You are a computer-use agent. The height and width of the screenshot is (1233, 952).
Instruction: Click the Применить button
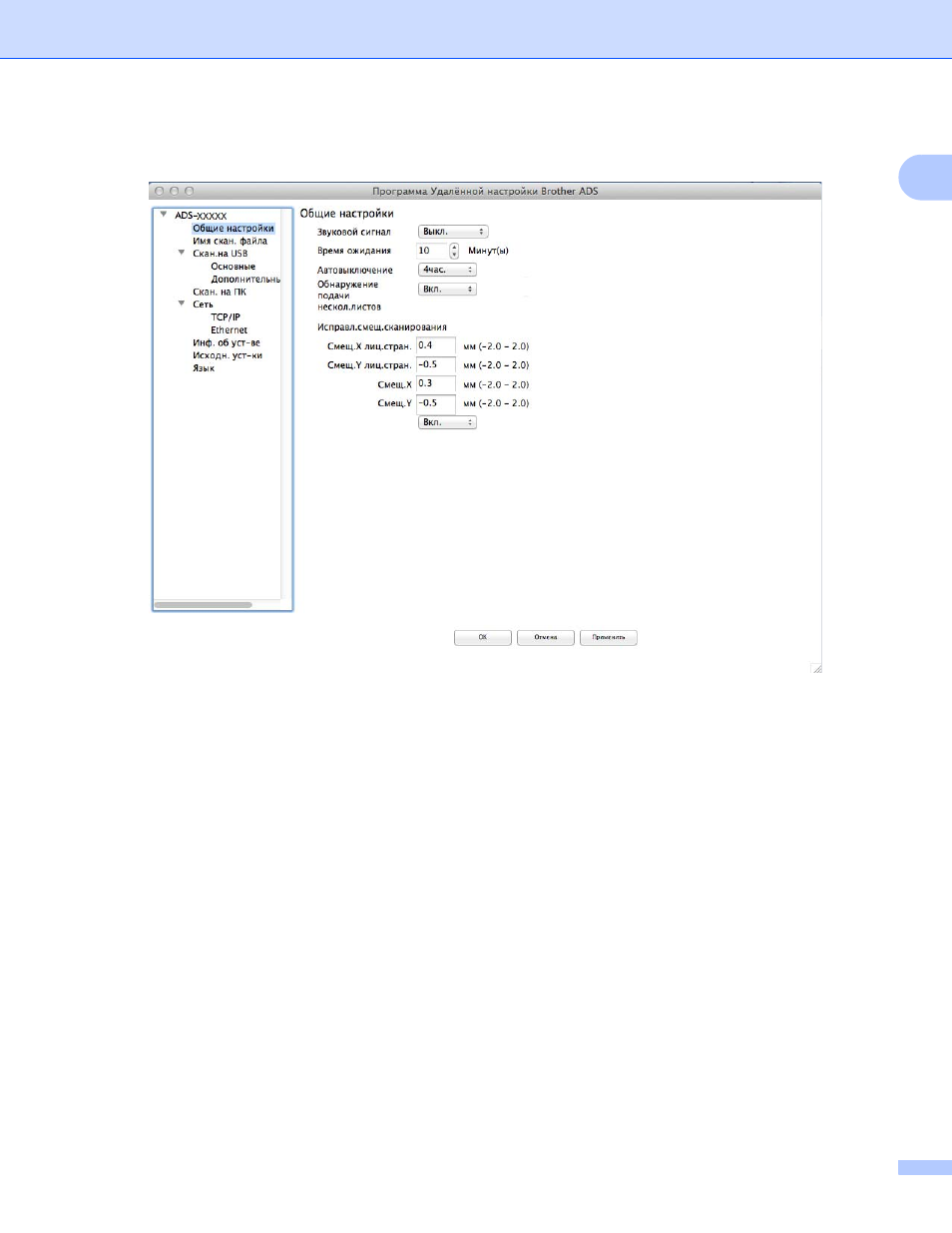(x=609, y=637)
